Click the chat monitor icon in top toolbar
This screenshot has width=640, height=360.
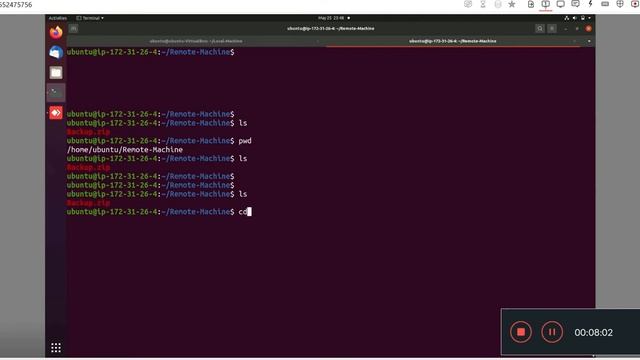tap(575, 4)
